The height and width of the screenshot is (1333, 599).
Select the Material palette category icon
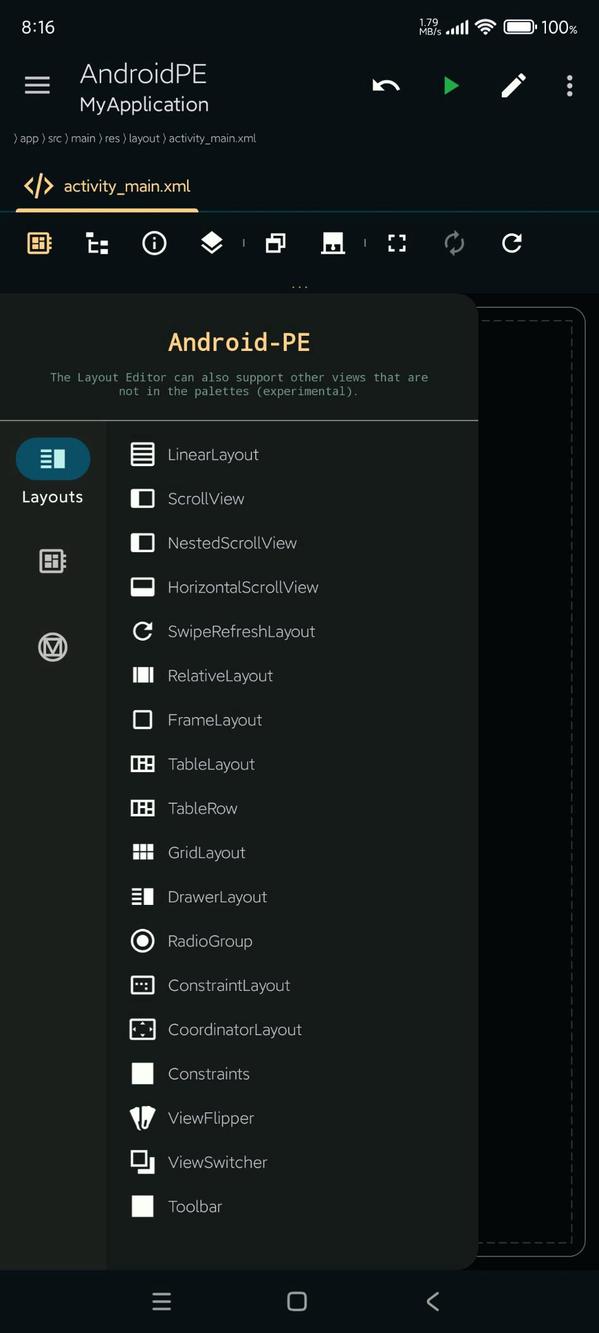[x=53, y=648]
